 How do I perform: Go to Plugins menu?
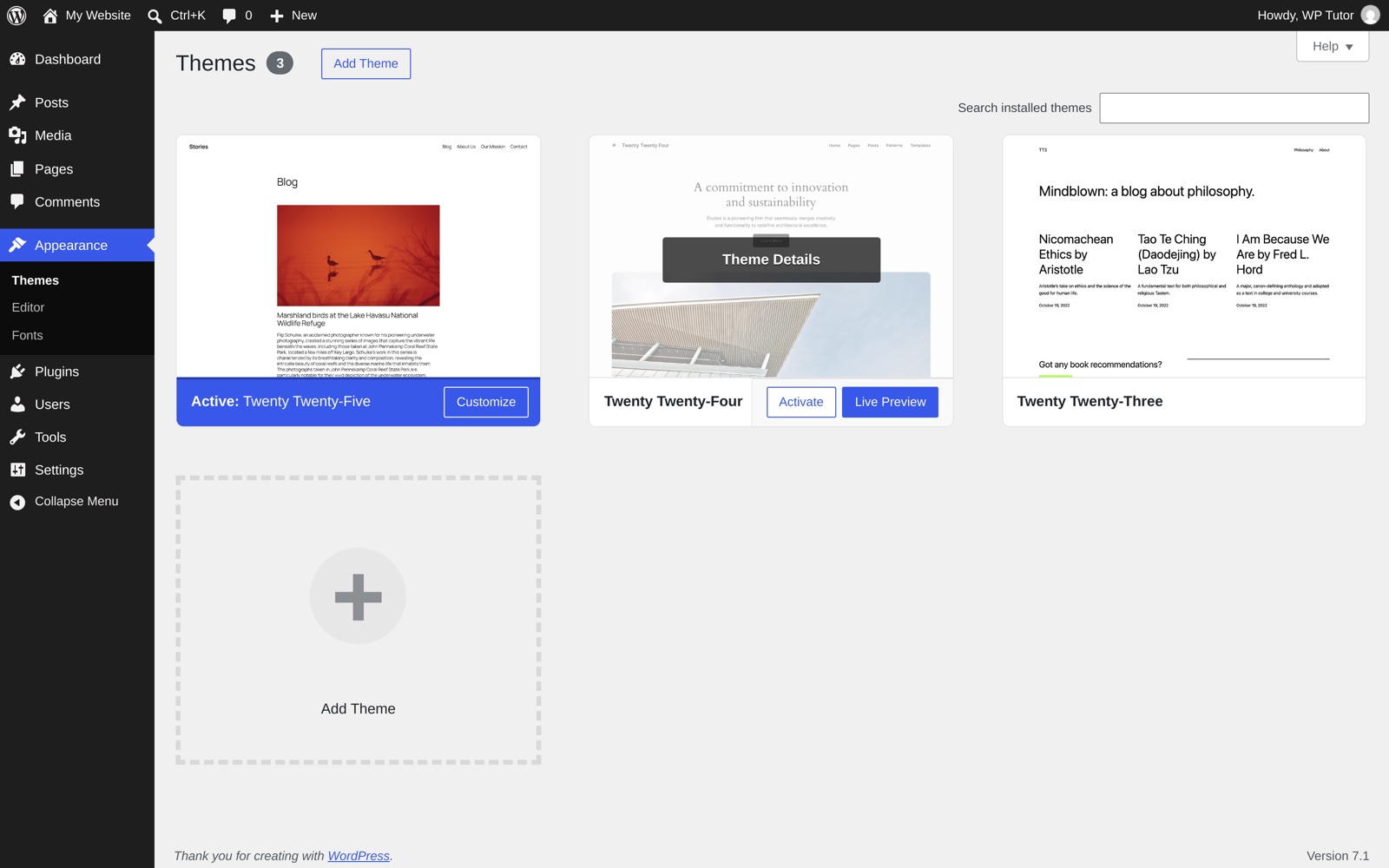[x=56, y=372]
